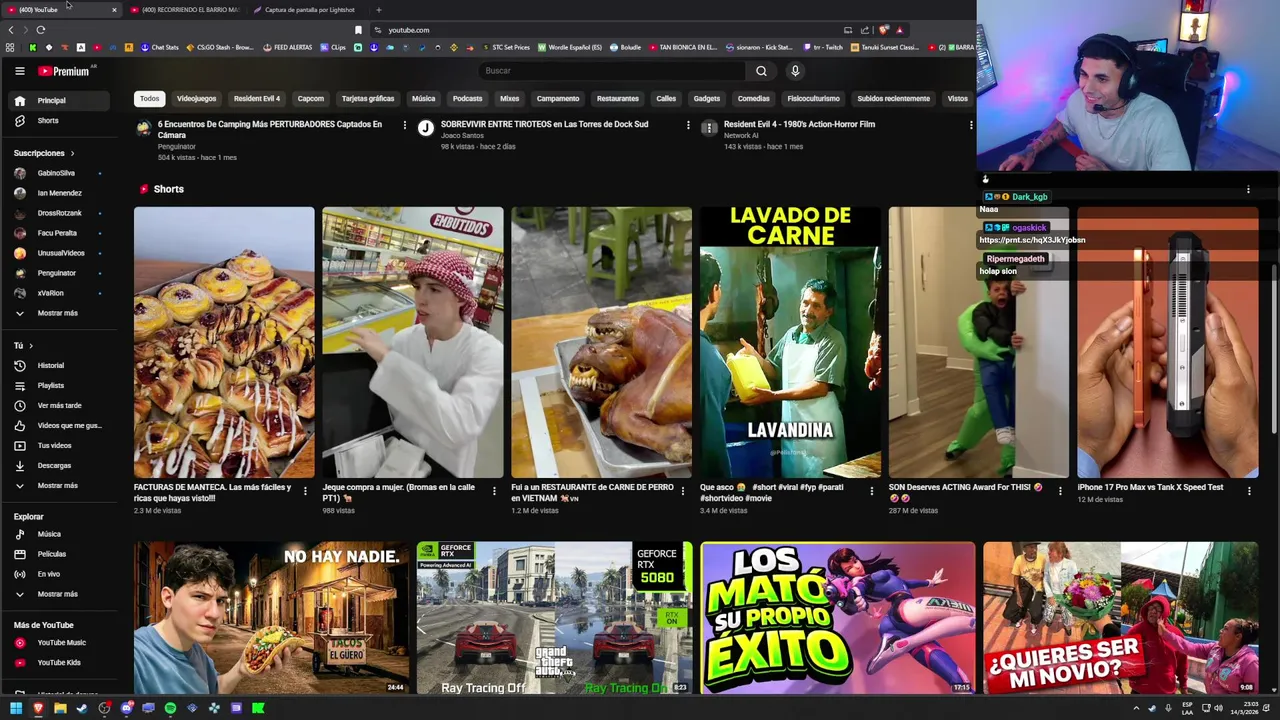Reload the page with browser refresh icon

coord(41,30)
